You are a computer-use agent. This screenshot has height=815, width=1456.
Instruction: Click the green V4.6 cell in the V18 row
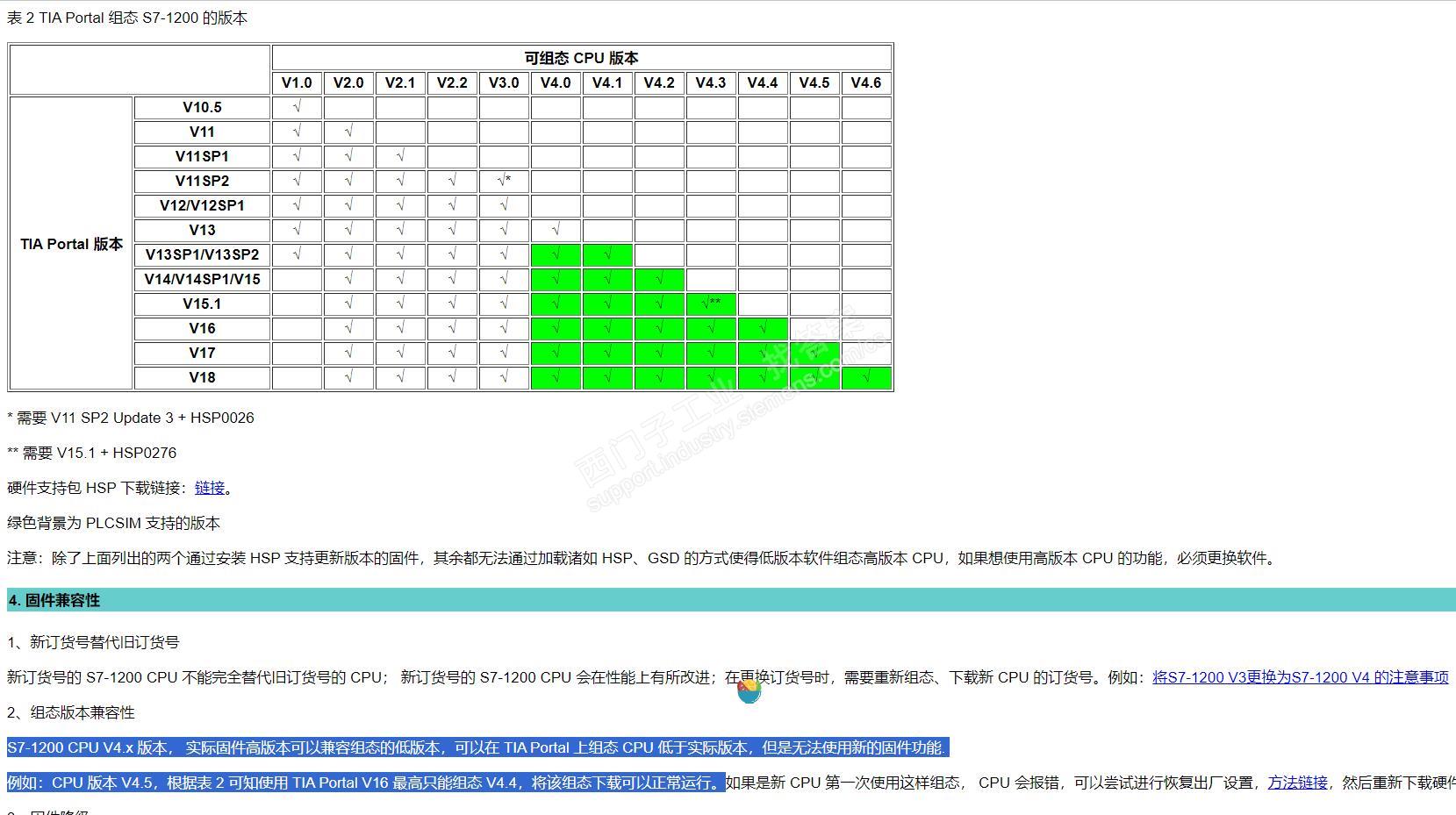[866, 378]
